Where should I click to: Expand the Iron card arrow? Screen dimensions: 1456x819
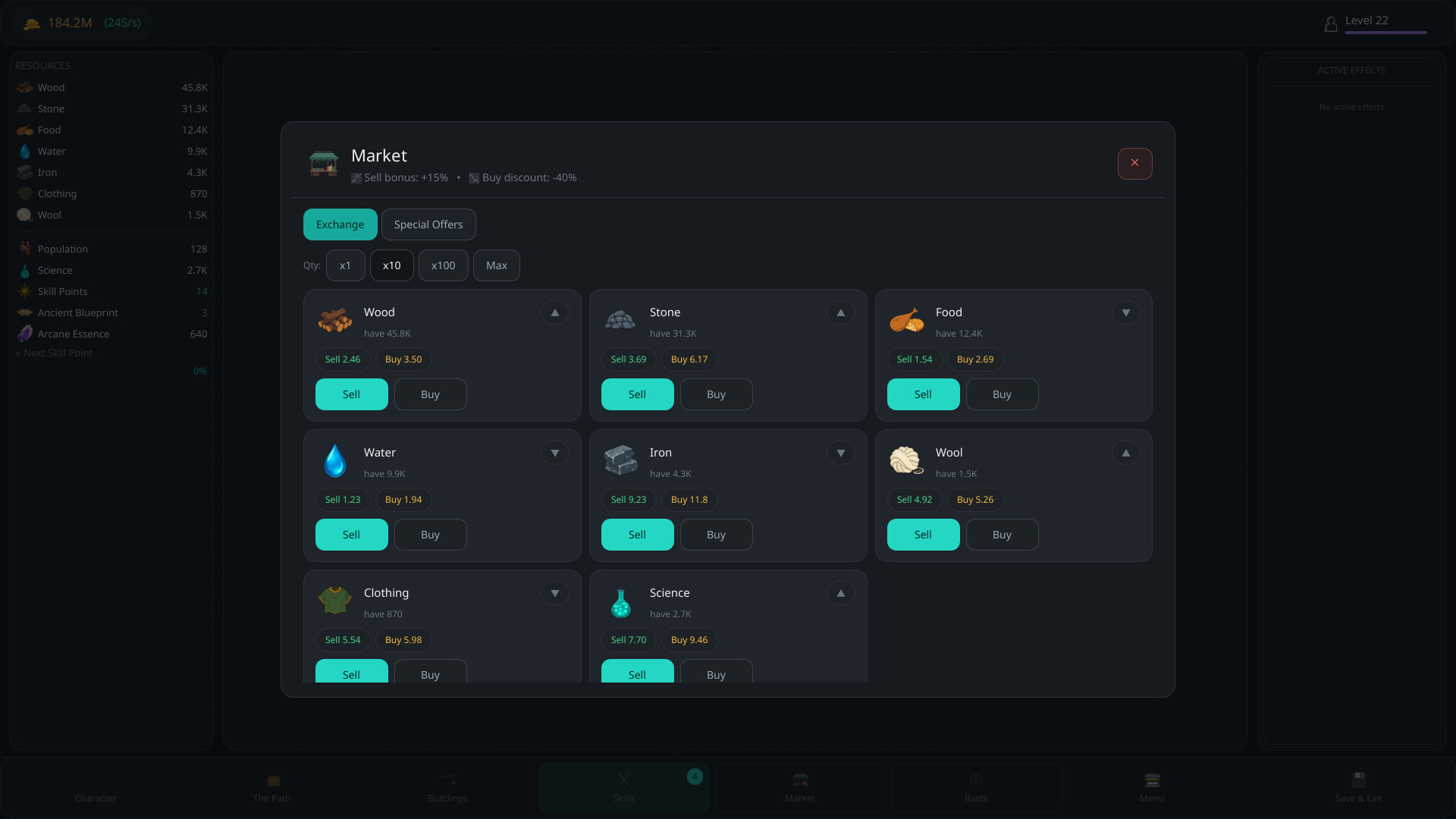point(840,453)
